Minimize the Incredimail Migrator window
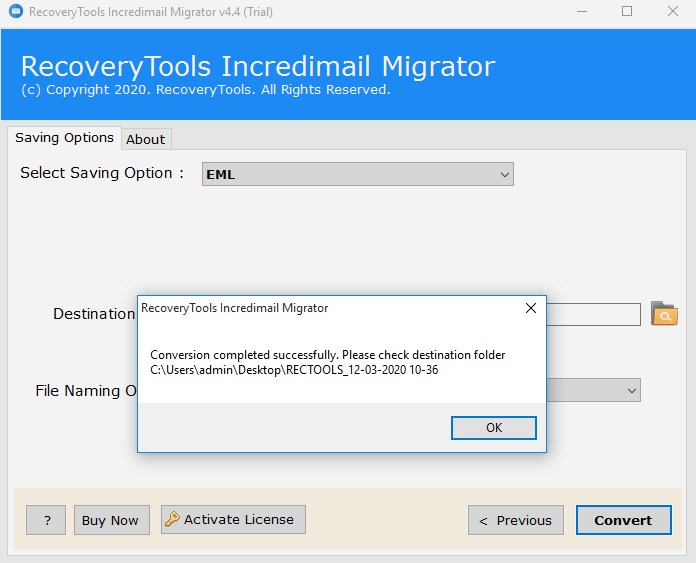 (x=582, y=12)
